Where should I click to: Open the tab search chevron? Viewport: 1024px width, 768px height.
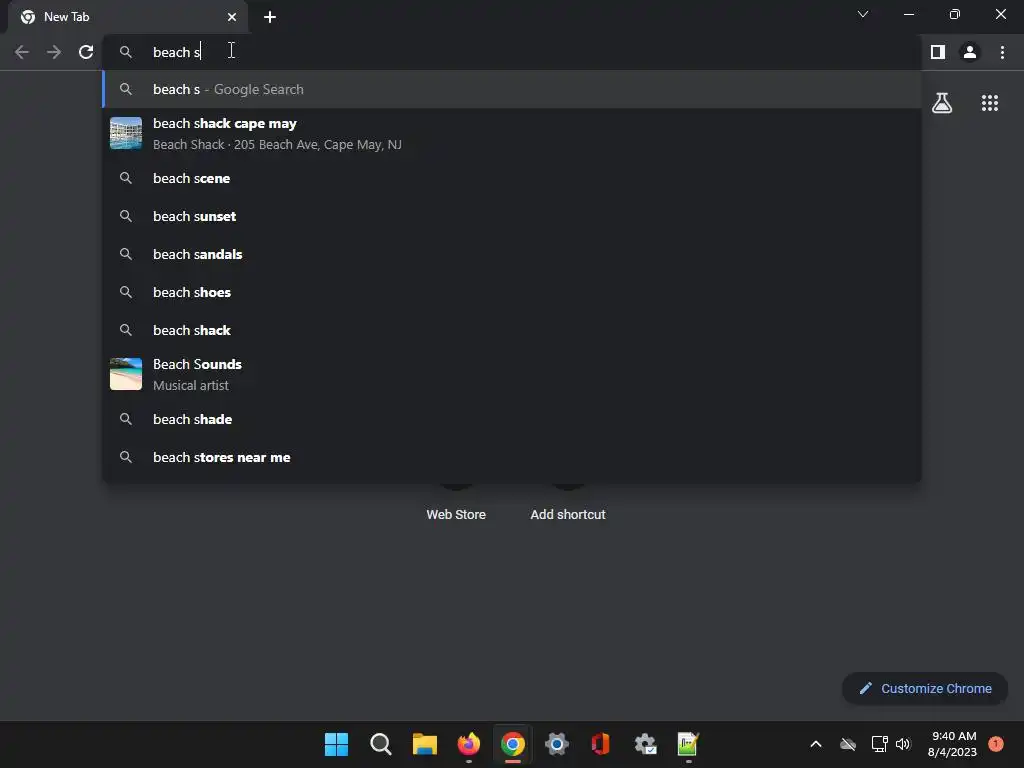click(x=863, y=14)
